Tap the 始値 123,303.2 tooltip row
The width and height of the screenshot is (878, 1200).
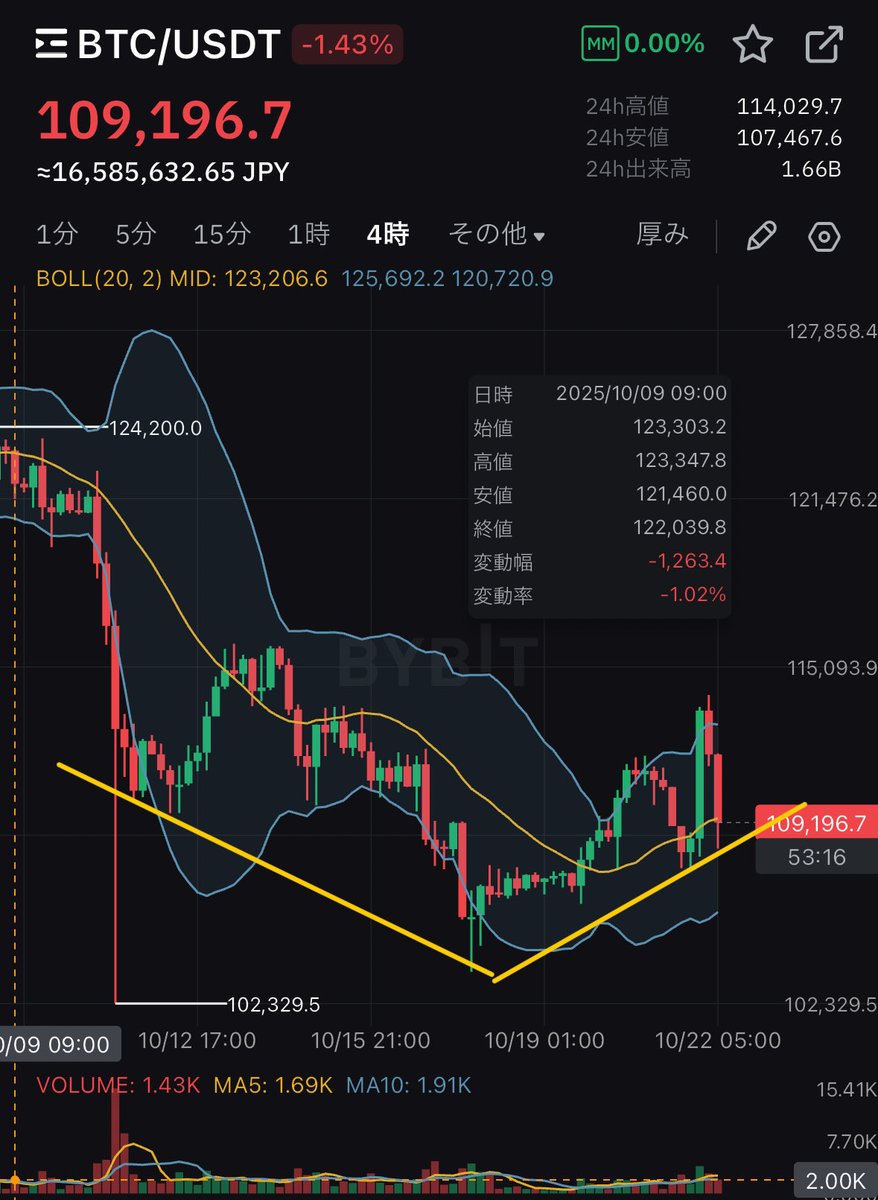(600, 428)
